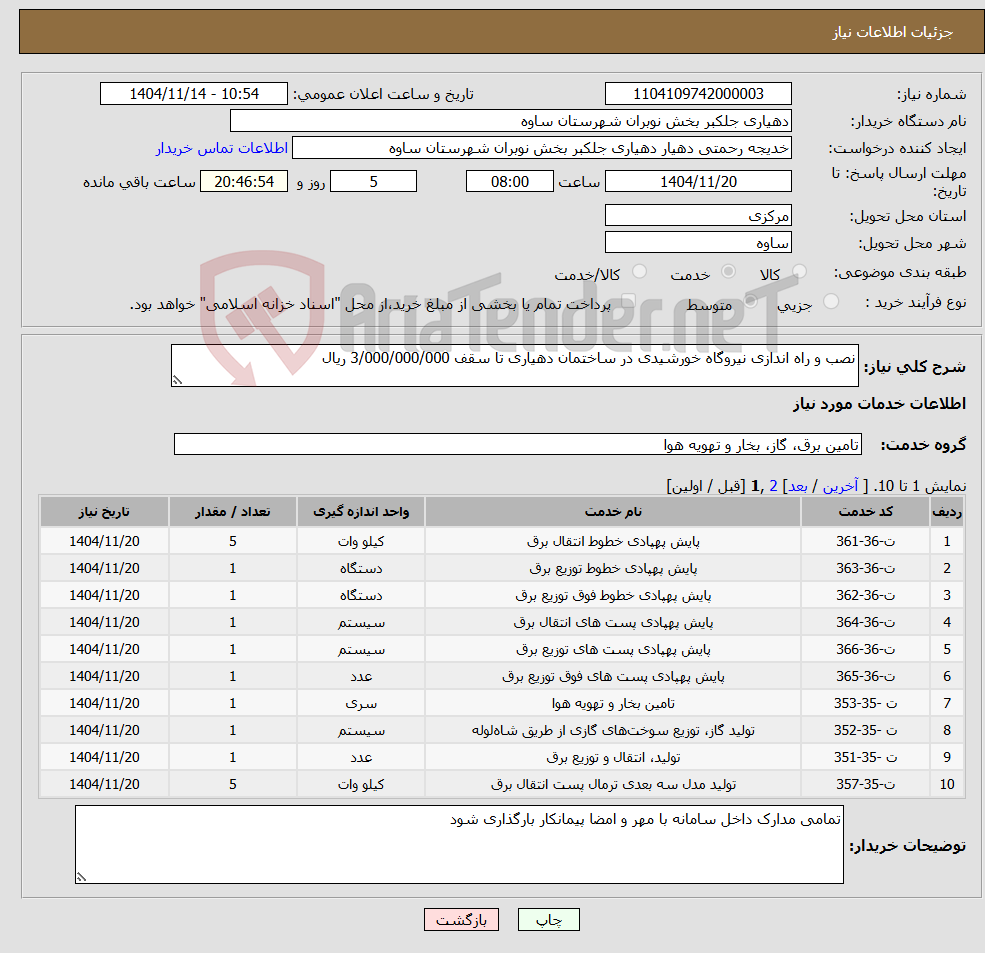This screenshot has height=953, width=985.
Task: Click the بازگشت back button
Action: [461, 920]
